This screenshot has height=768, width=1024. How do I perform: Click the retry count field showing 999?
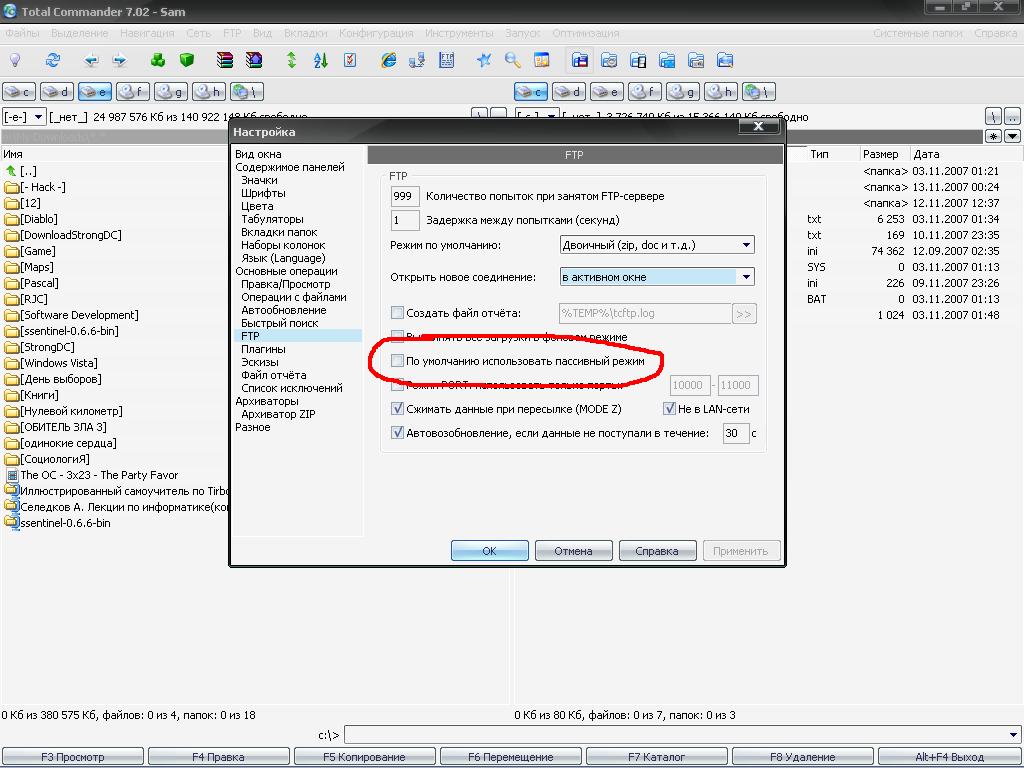pos(405,196)
